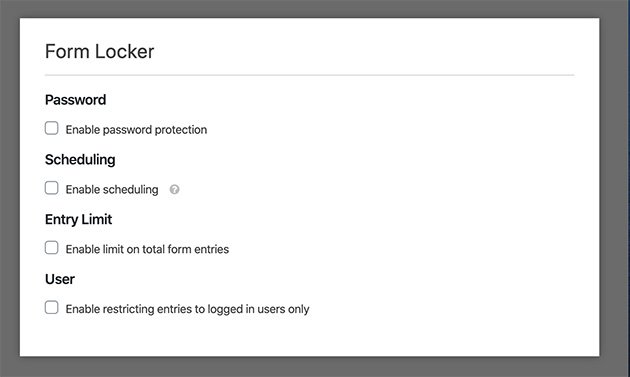Click the Entry Limit section heading

pyautogui.click(x=78, y=219)
